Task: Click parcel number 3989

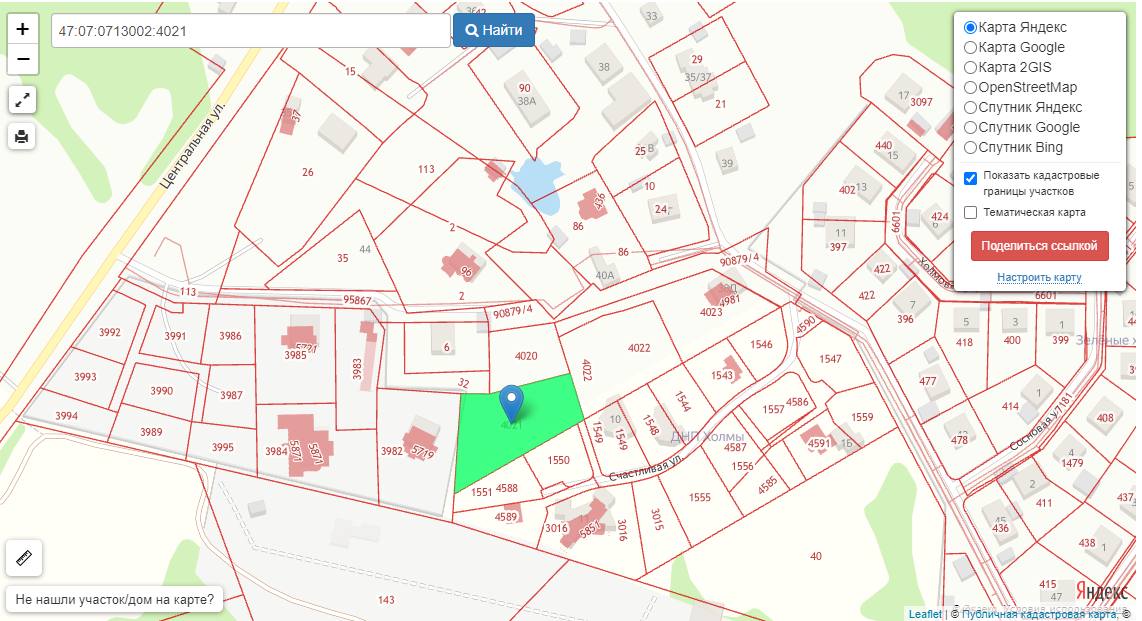Action: coord(151,432)
